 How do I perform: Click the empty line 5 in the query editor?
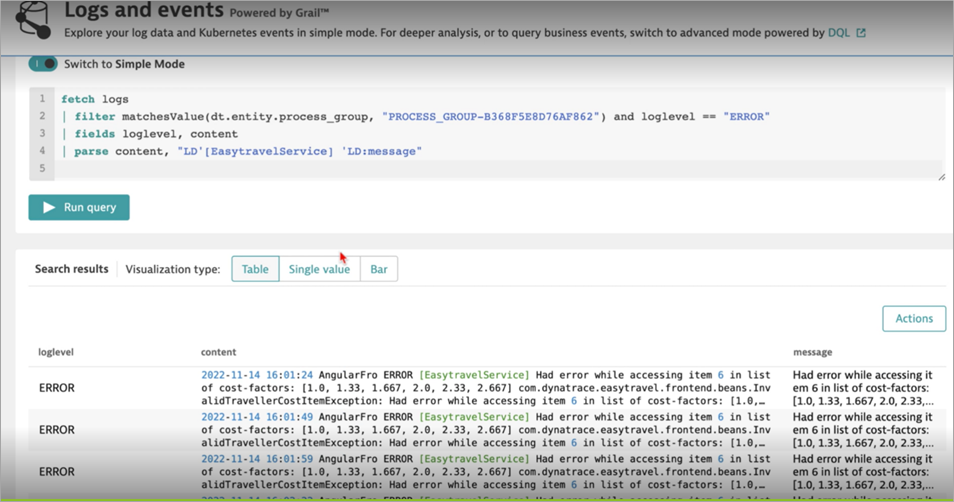pyautogui.click(x=499, y=169)
